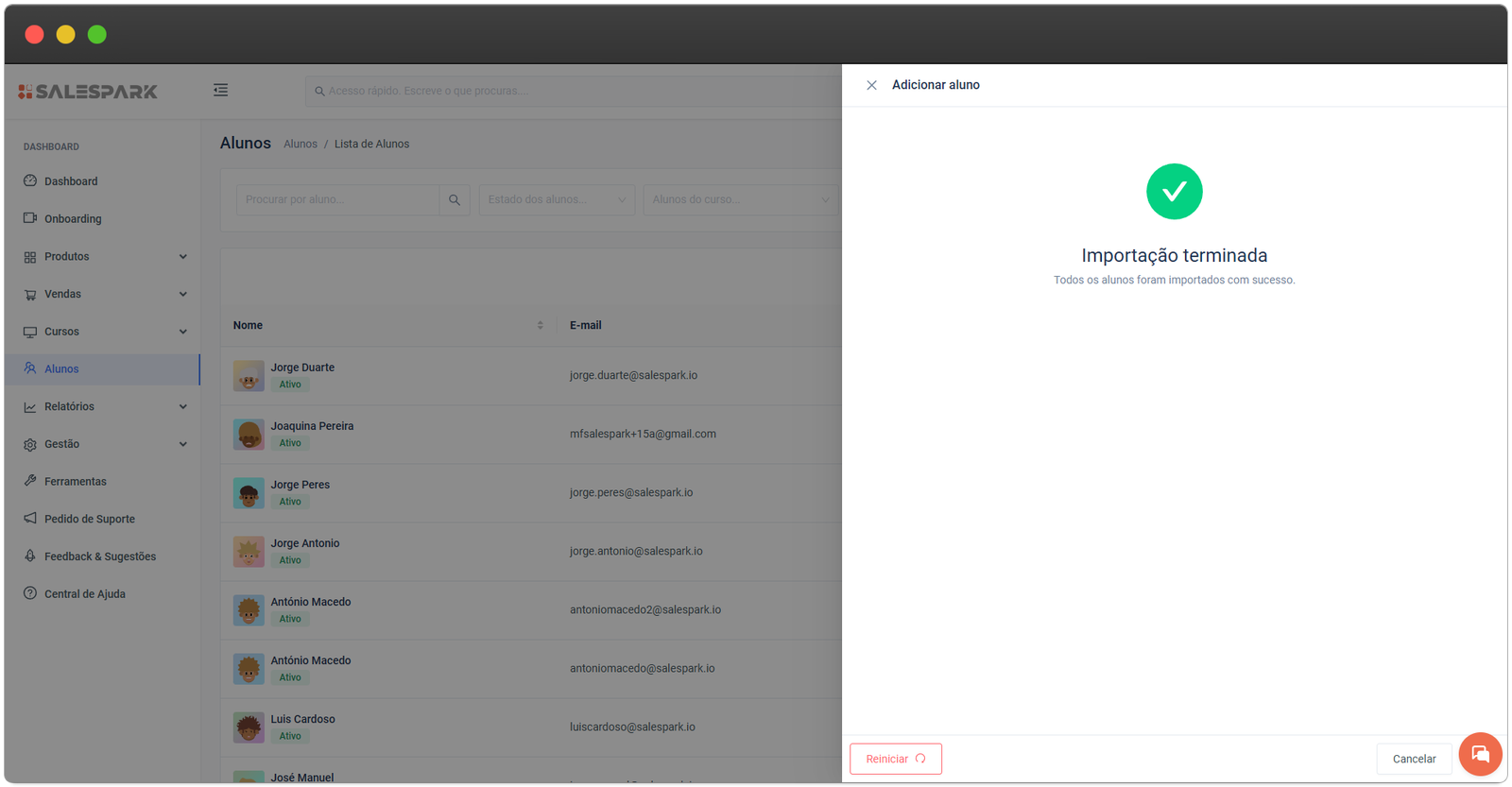Open the Alunos do curso dropdown
The height and width of the screenshot is (787, 1512).
click(740, 200)
